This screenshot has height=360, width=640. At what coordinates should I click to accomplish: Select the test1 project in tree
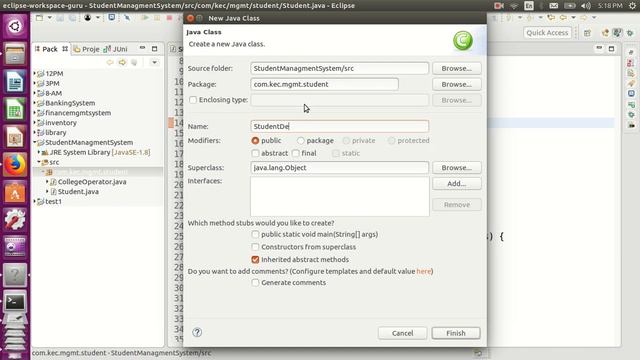coord(53,201)
